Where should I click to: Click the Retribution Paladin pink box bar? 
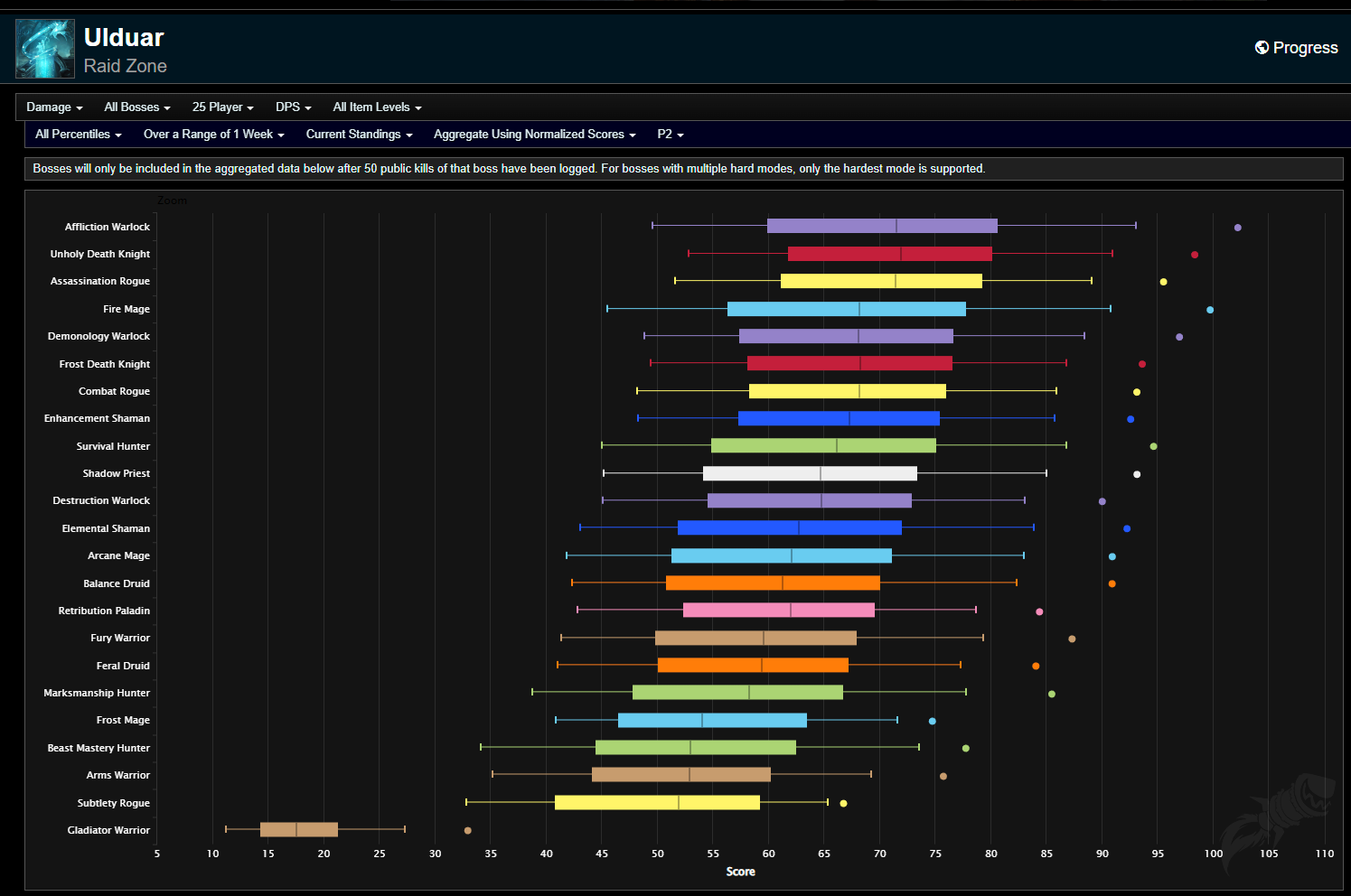point(779,610)
